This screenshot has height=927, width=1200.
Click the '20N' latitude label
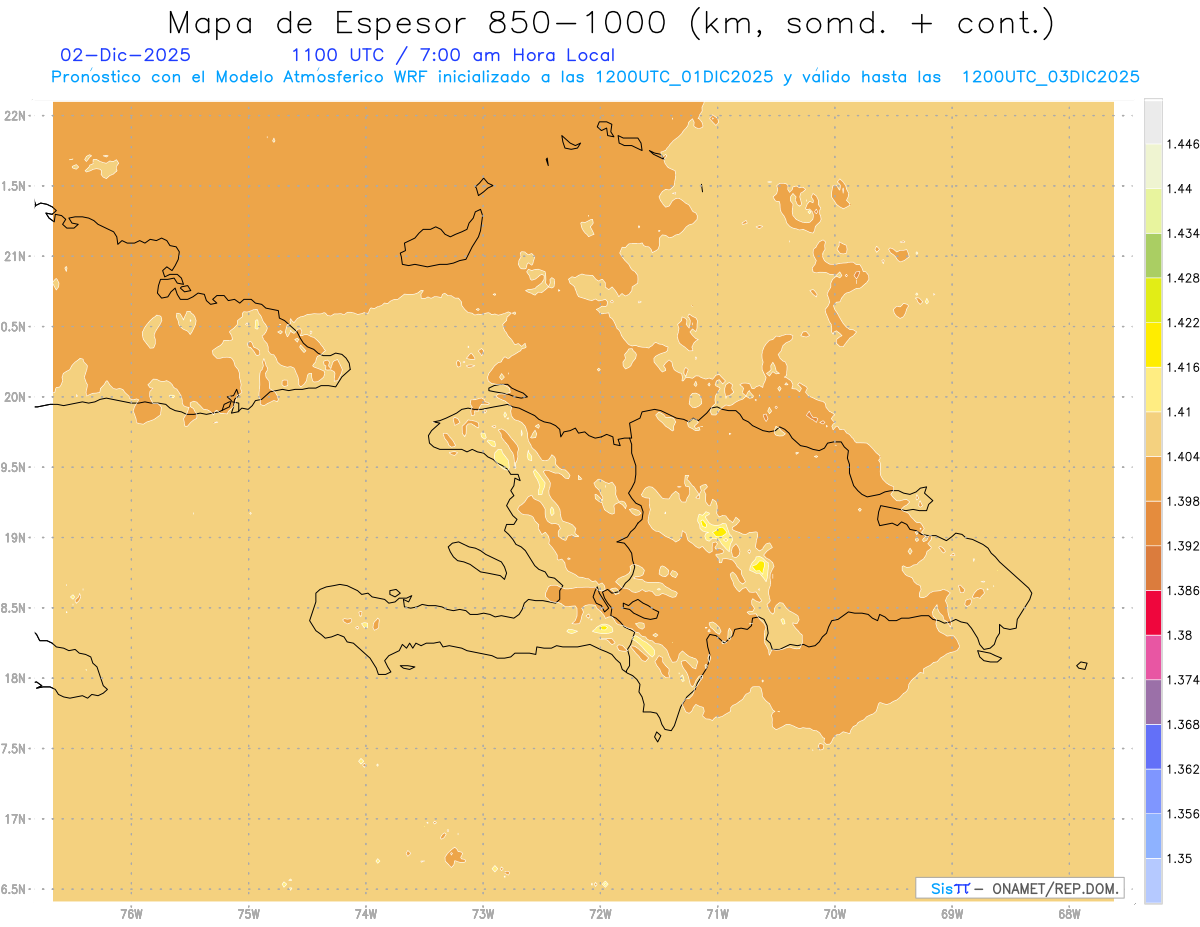[x=15, y=397]
